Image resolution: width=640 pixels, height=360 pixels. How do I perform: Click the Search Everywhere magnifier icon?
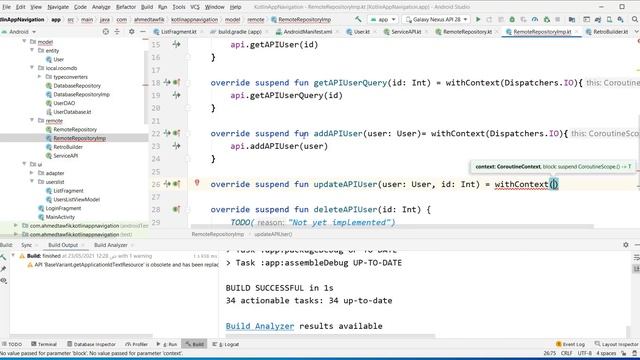[635, 19]
